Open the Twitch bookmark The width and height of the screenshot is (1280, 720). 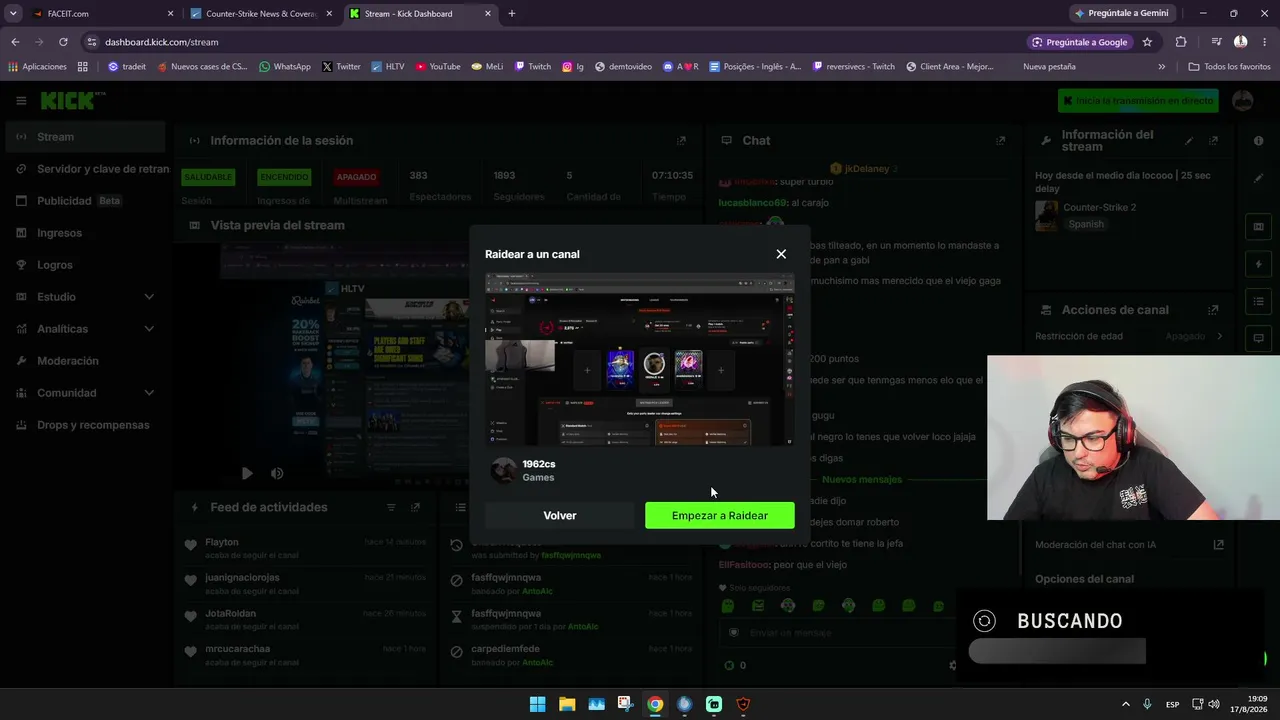(x=533, y=67)
